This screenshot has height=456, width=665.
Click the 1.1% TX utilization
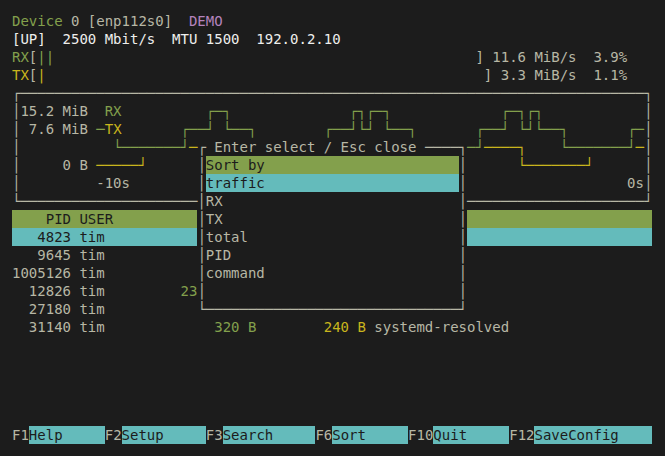pos(610,76)
